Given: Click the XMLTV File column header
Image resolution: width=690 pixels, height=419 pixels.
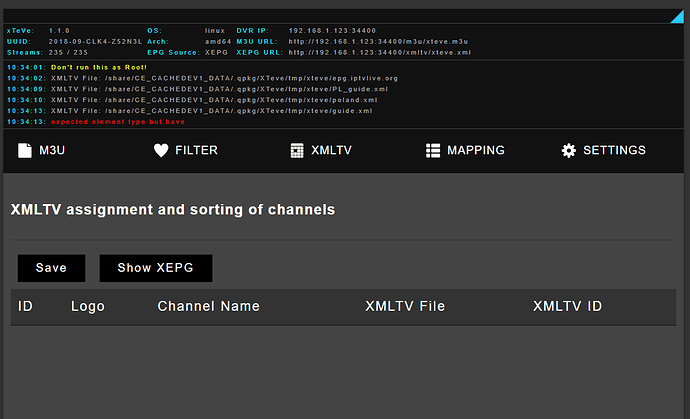Looking at the screenshot, I should pyautogui.click(x=405, y=306).
